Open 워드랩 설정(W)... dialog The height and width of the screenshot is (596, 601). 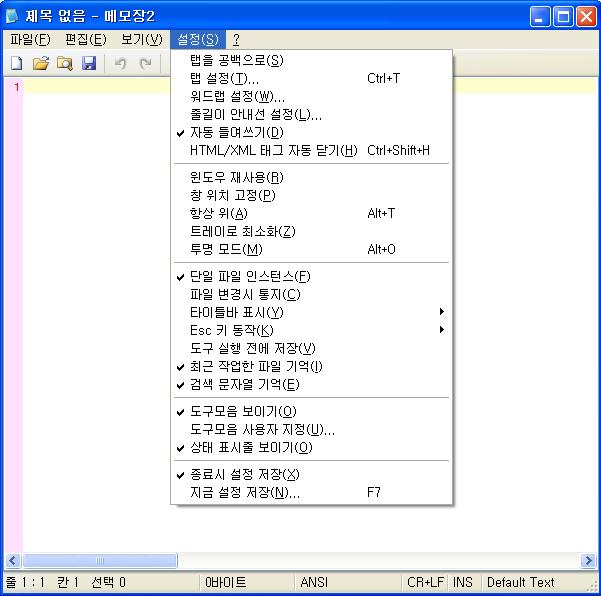pyautogui.click(x=312, y=97)
